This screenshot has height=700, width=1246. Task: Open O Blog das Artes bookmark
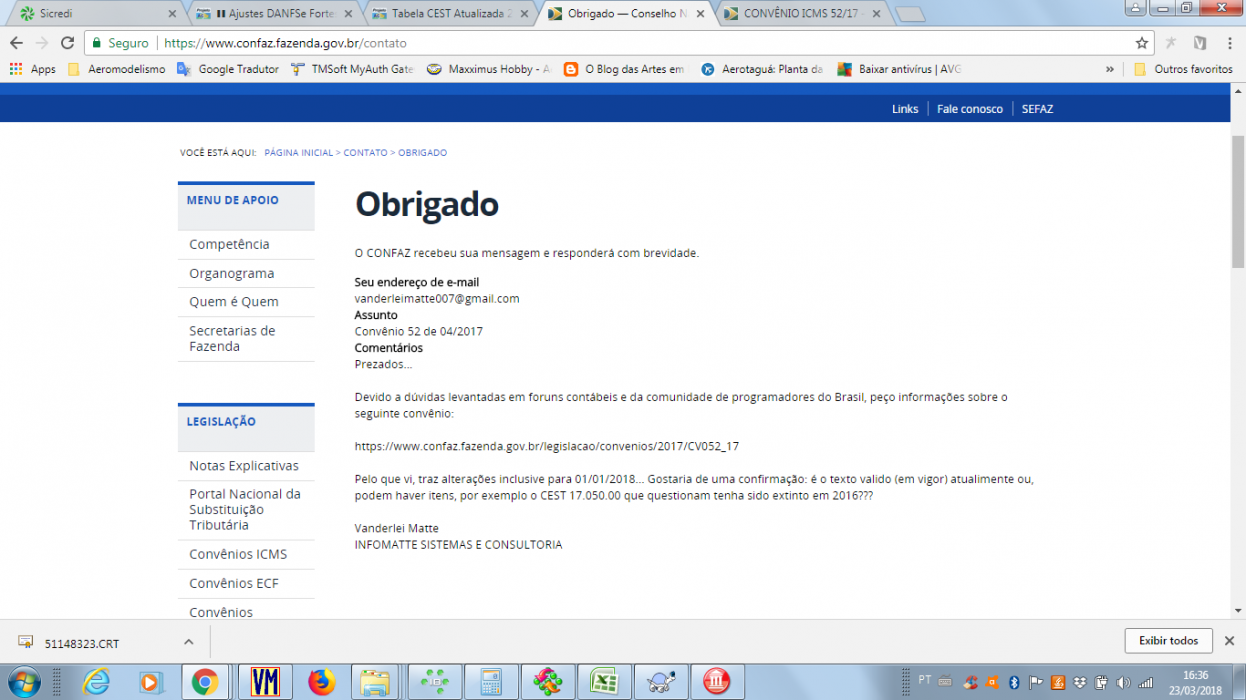point(625,69)
